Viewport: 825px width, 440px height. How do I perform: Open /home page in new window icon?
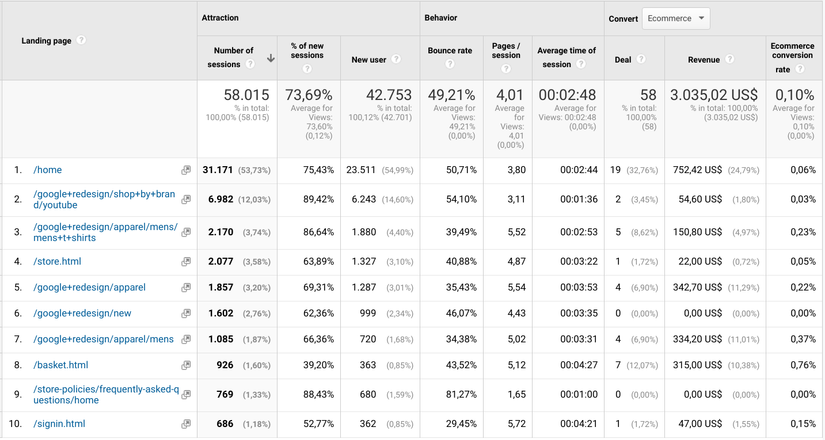(186, 170)
